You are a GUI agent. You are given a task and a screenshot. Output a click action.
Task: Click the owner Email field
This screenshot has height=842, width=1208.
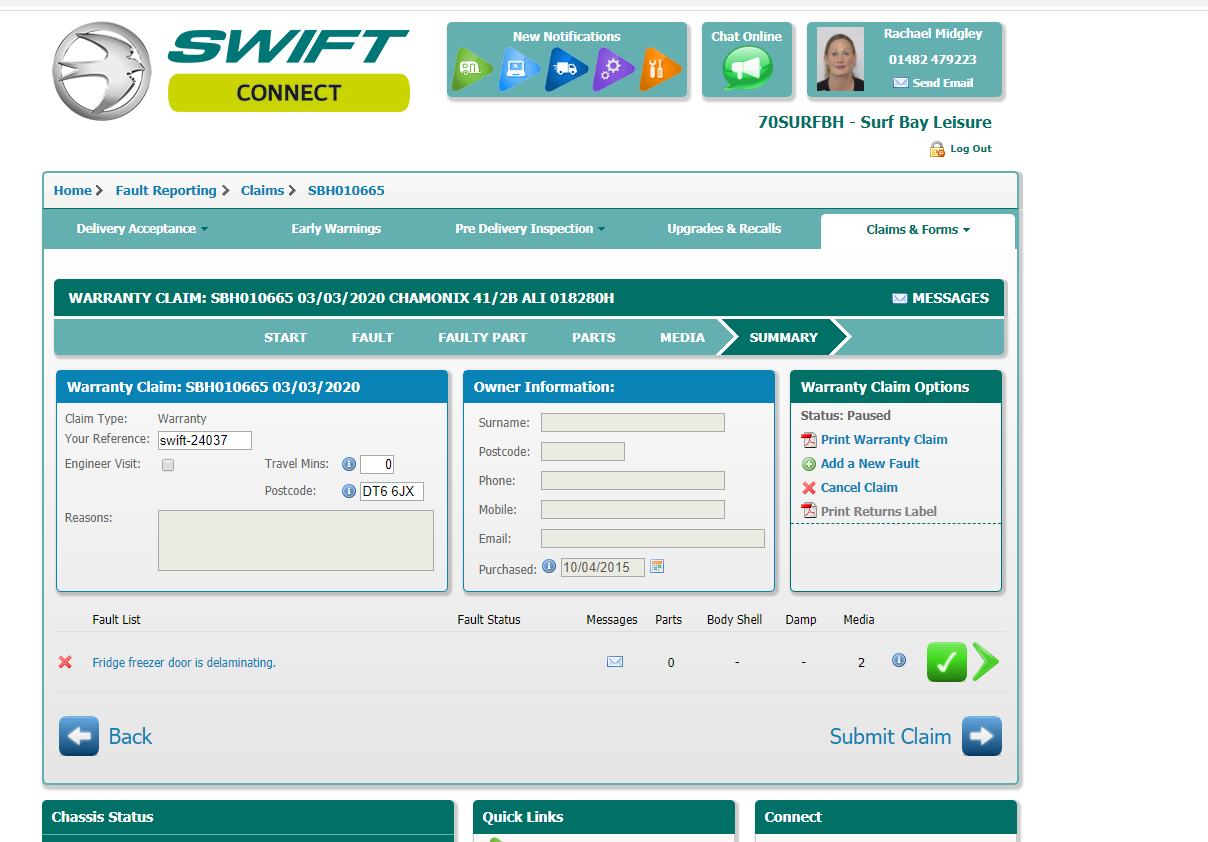[x=653, y=539]
